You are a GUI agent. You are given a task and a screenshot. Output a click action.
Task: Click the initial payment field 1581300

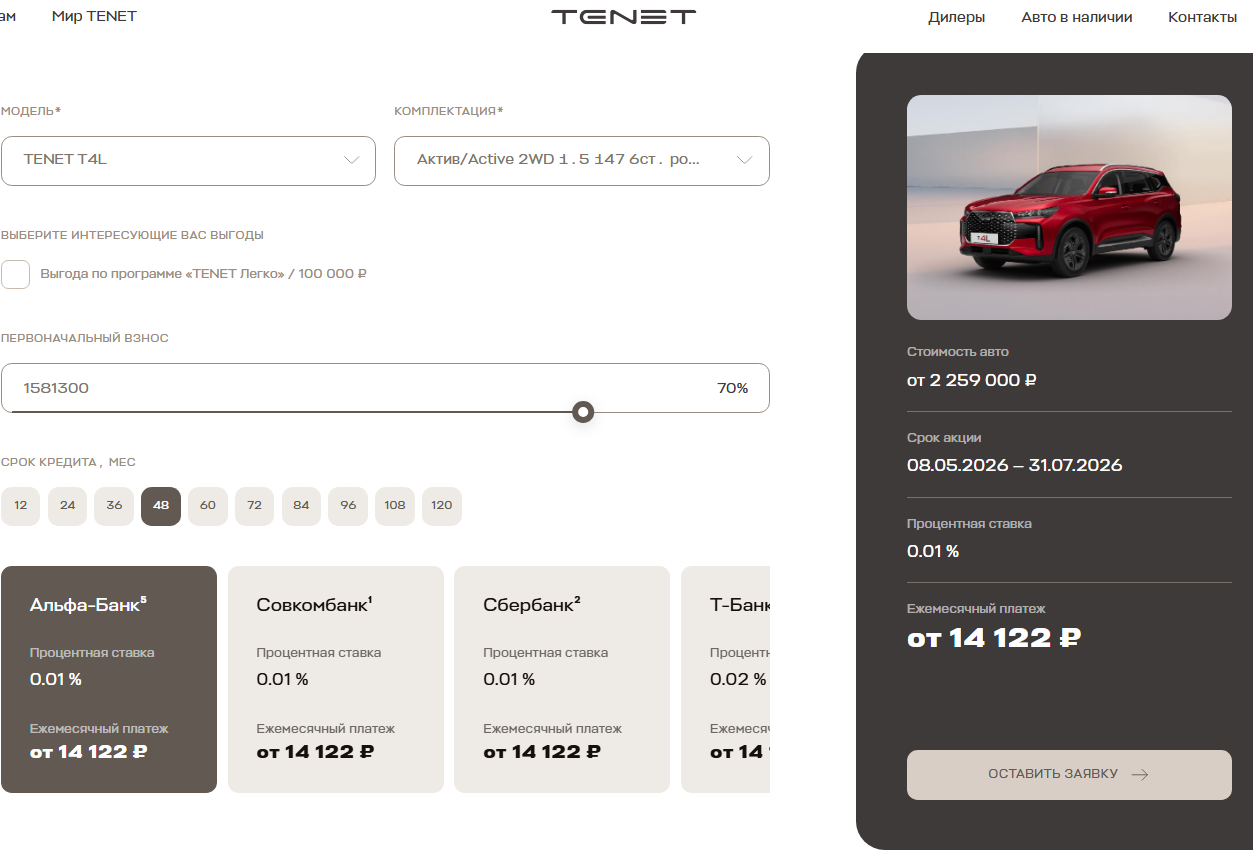[x=385, y=388]
